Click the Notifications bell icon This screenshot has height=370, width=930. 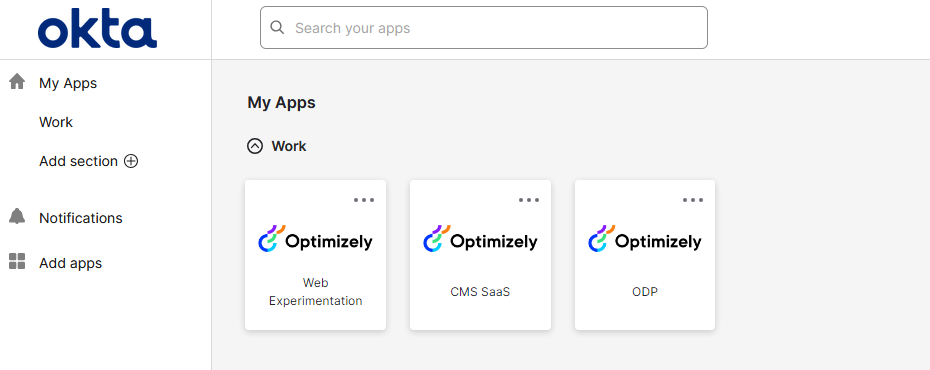click(x=17, y=216)
